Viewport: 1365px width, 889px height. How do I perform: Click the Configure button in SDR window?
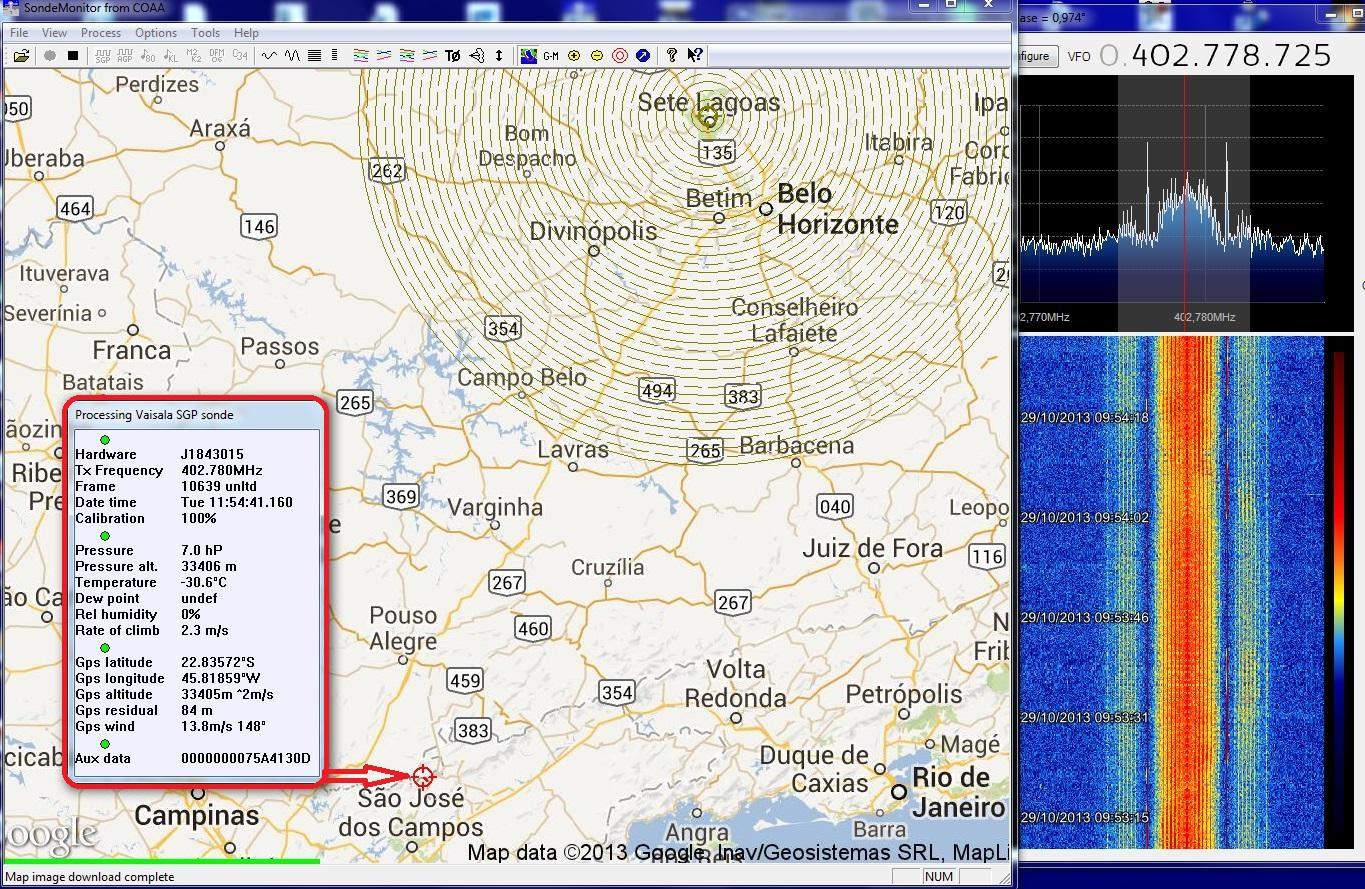(1035, 56)
